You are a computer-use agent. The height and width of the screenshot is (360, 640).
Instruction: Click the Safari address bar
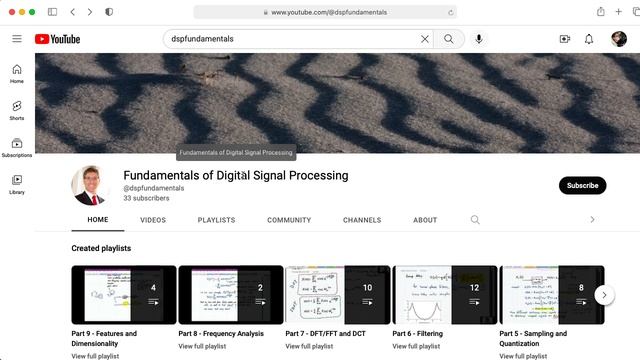pyautogui.click(x=325, y=12)
